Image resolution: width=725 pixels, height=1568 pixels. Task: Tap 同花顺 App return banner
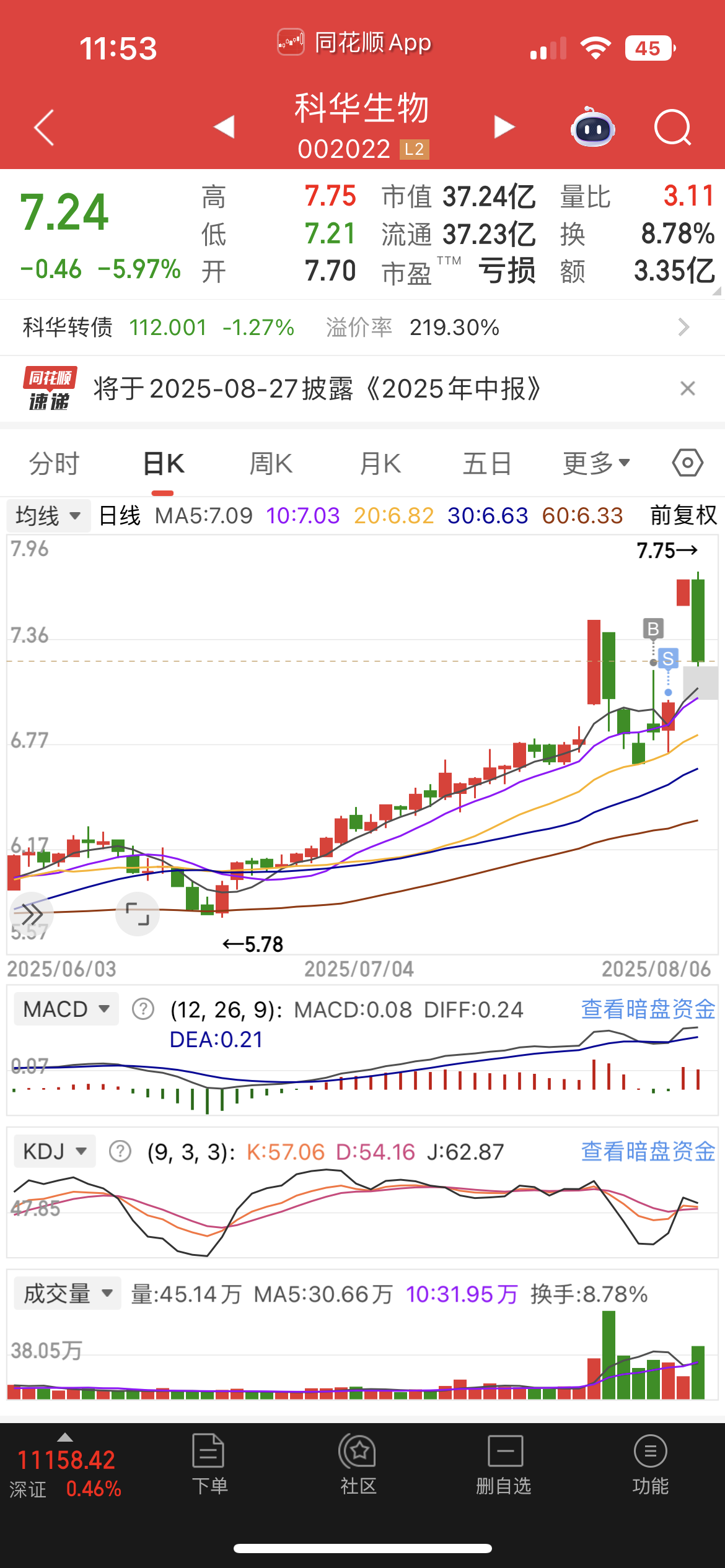point(354,43)
